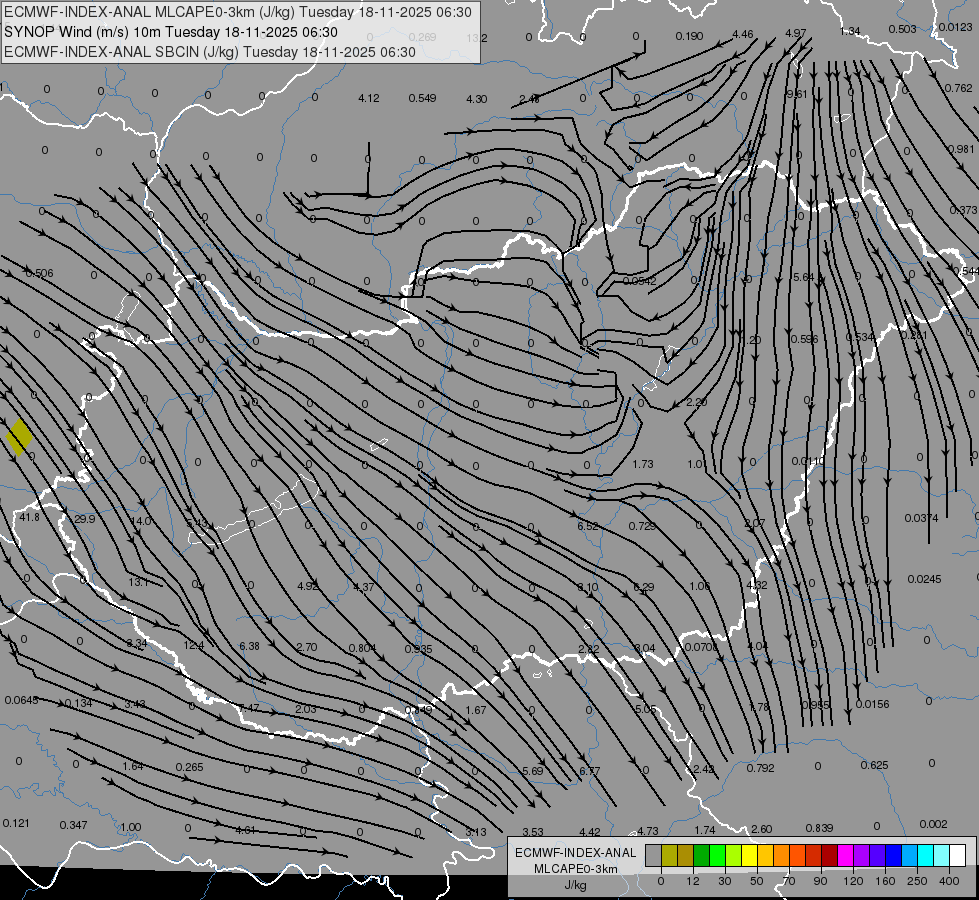Click the map value '1.00'
This screenshot has height=900, width=979.
[130, 827]
